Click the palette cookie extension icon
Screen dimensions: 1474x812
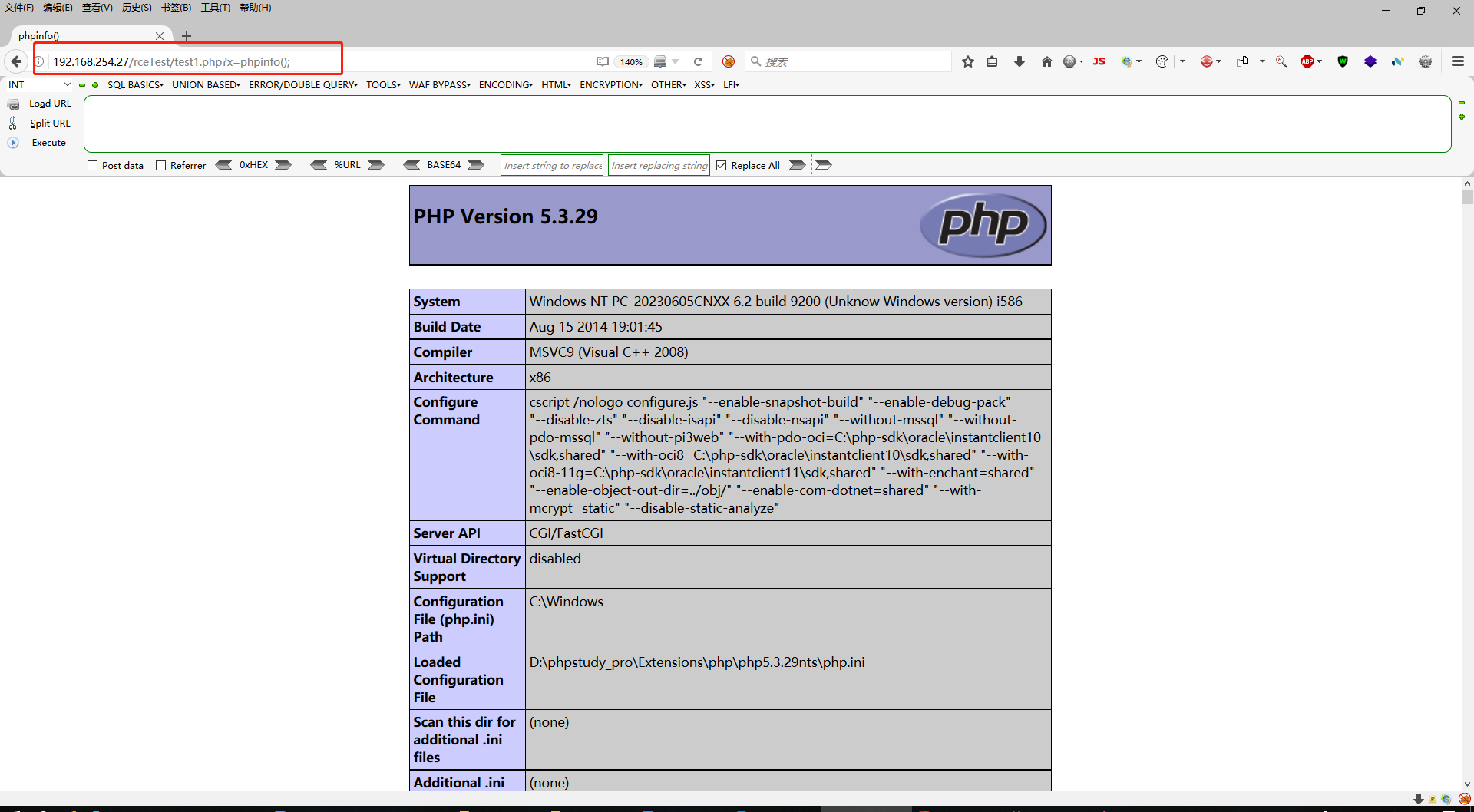click(x=1162, y=61)
